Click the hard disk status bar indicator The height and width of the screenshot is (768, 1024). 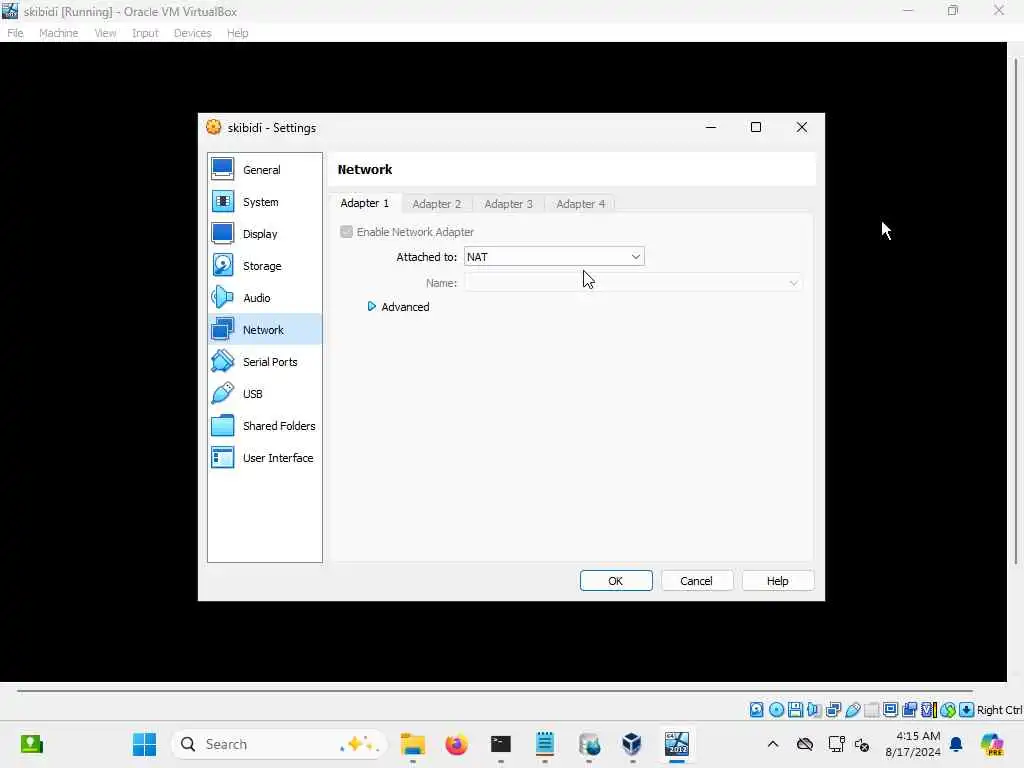(756, 710)
